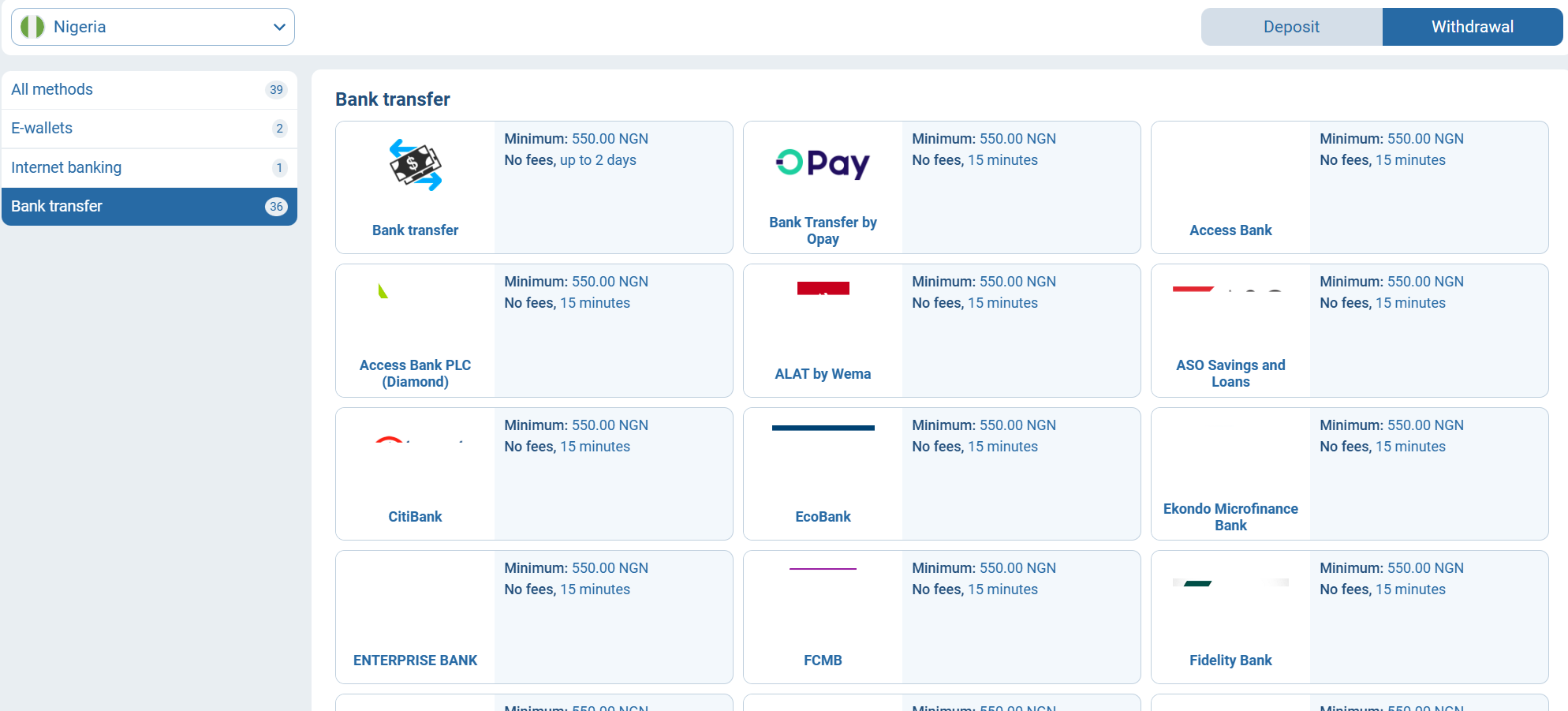Switch to the Withdrawal tab
This screenshot has height=711, width=1568.
coord(1472,26)
